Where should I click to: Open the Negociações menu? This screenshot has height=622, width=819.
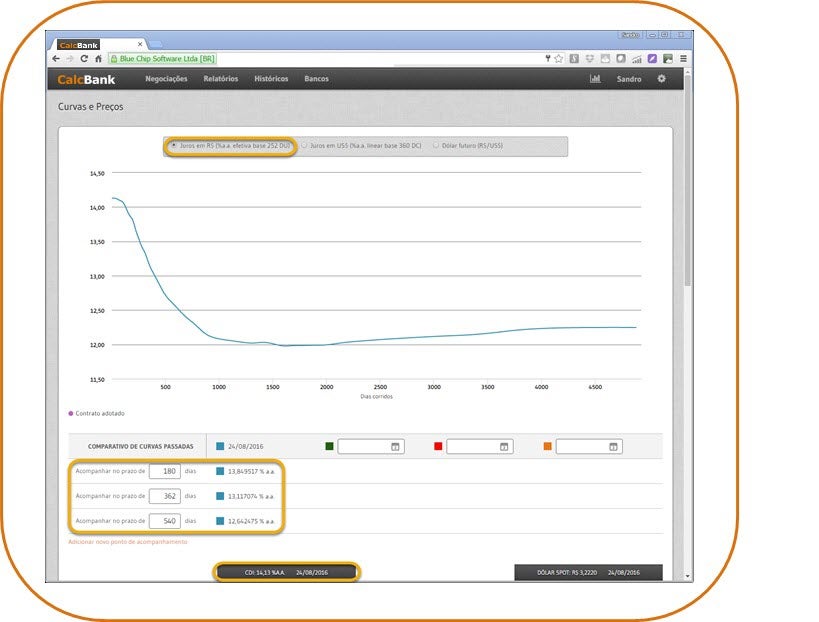166,79
